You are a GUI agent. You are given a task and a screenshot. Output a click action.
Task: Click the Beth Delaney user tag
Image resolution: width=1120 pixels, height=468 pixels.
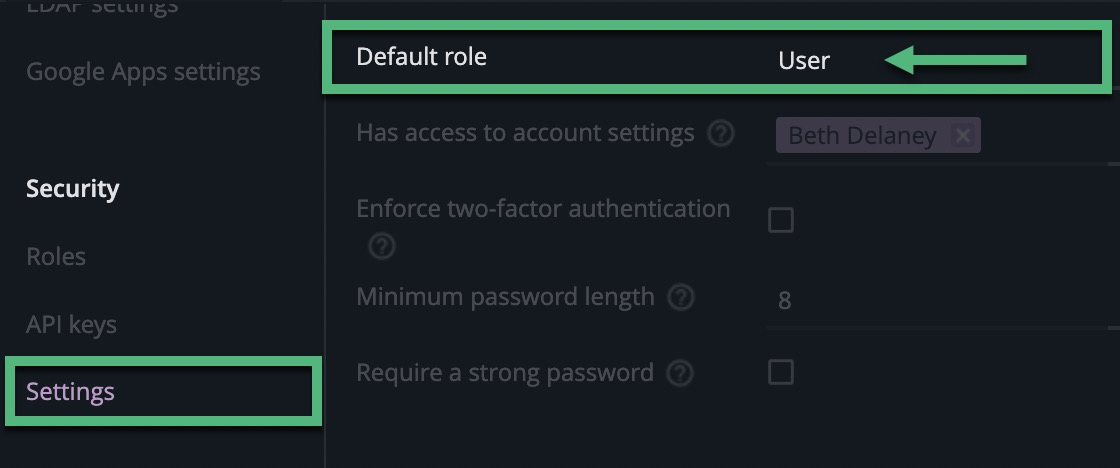[862, 136]
